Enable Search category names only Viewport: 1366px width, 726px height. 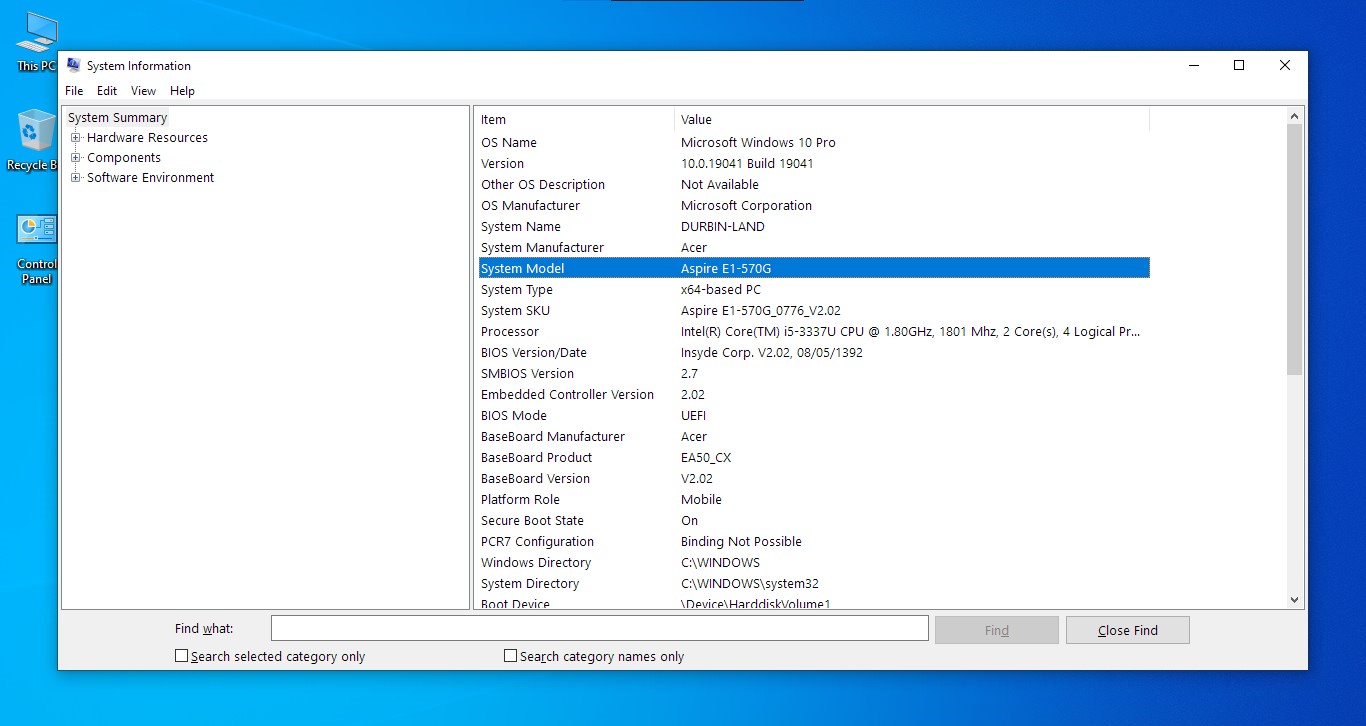point(510,656)
